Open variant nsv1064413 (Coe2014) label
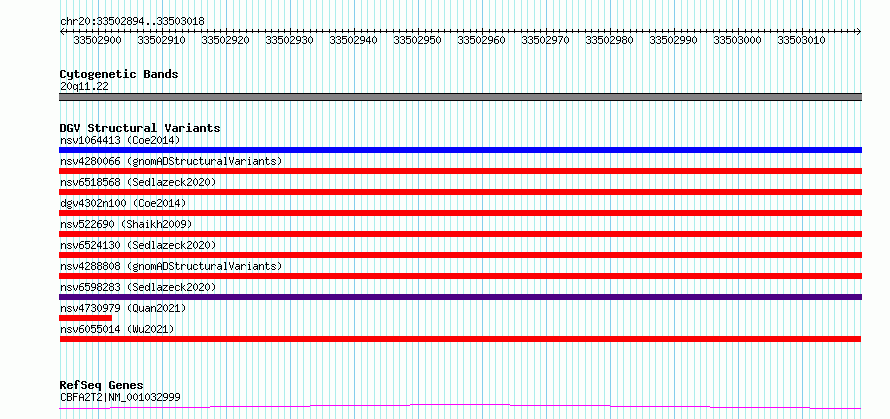The image size is (890, 419). pyautogui.click(x=120, y=140)
